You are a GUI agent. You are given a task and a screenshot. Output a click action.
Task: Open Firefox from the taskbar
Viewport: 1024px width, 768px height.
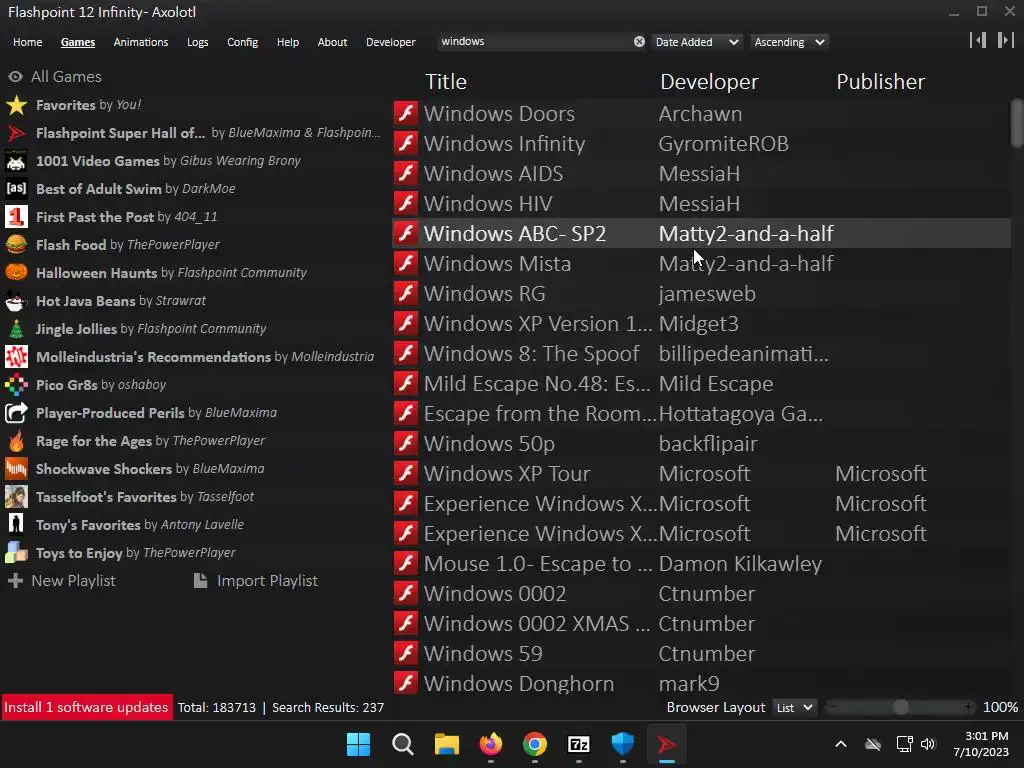point(490,744)
